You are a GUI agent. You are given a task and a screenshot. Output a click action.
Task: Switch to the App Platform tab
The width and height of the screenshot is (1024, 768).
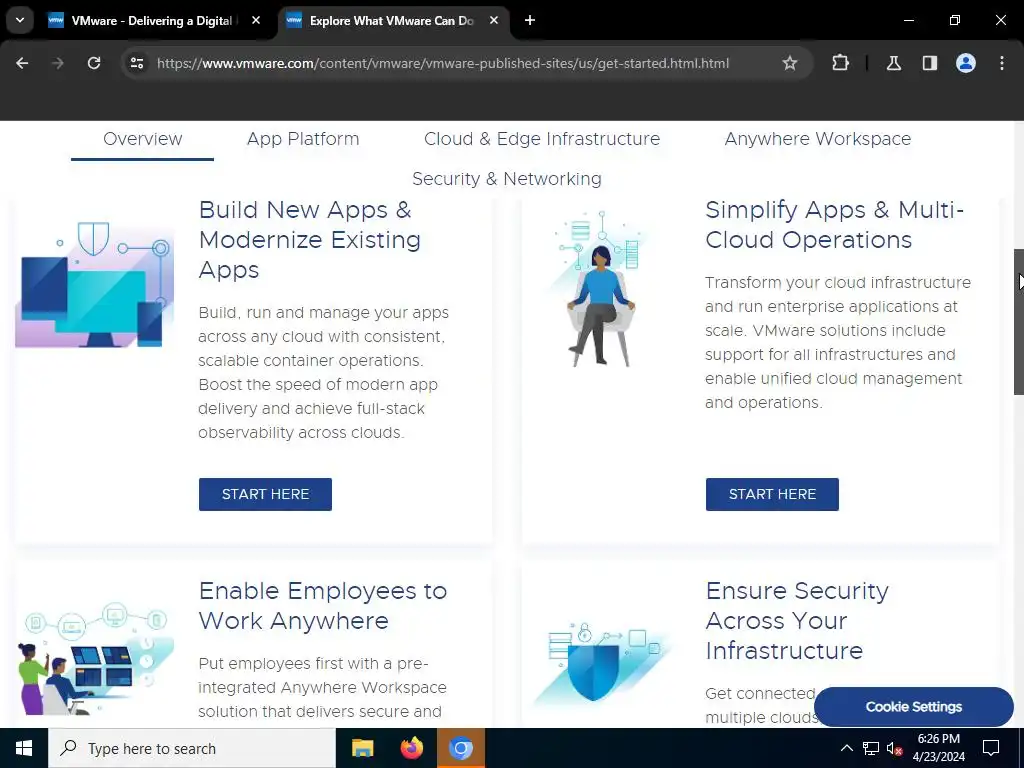303,139
